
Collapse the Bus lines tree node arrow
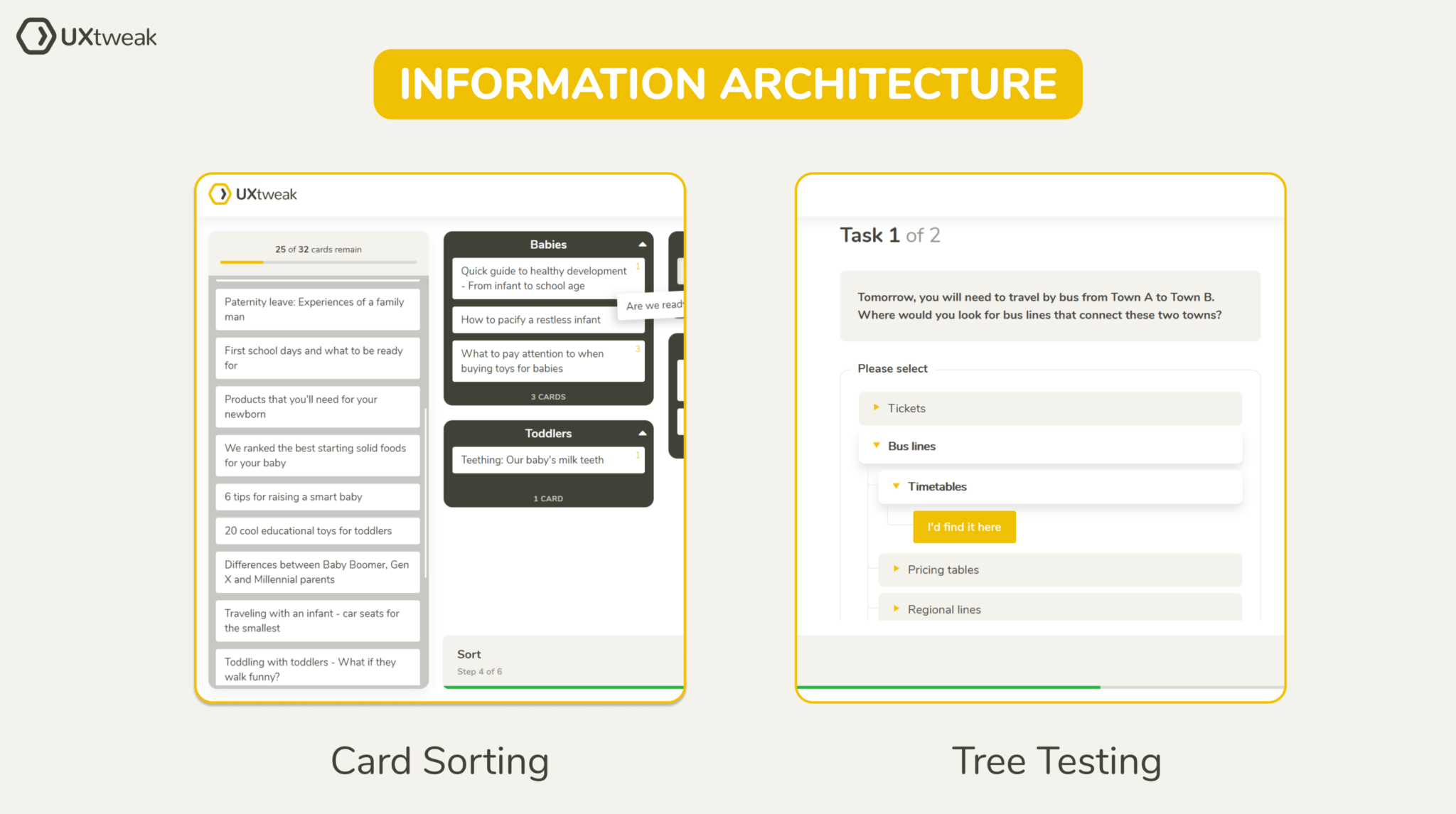click(876, 445)
